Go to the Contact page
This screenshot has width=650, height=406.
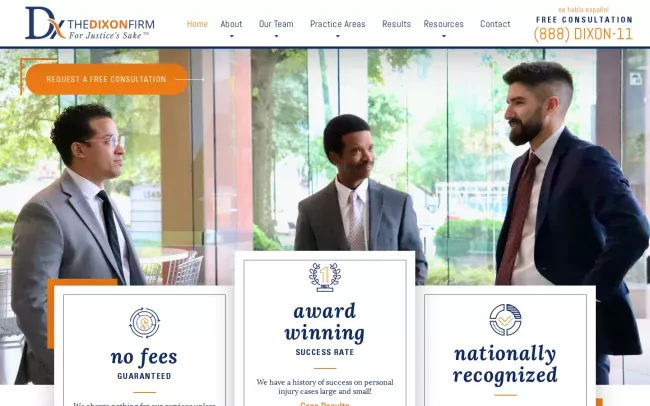click(x=495, y=24)
